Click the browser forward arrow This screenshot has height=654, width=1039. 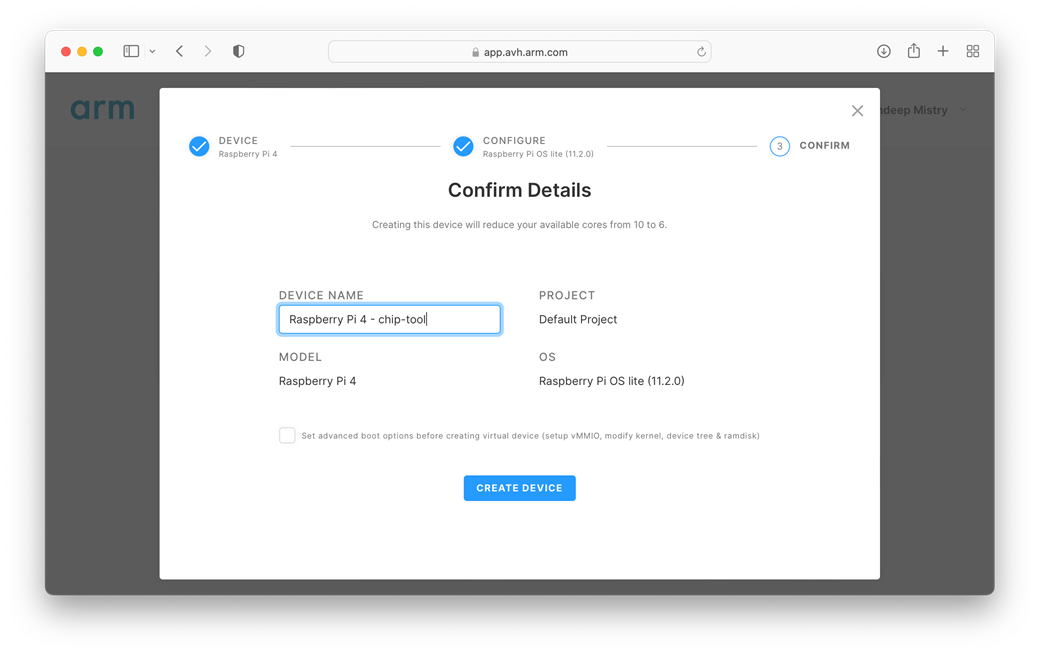pos(207,51)
